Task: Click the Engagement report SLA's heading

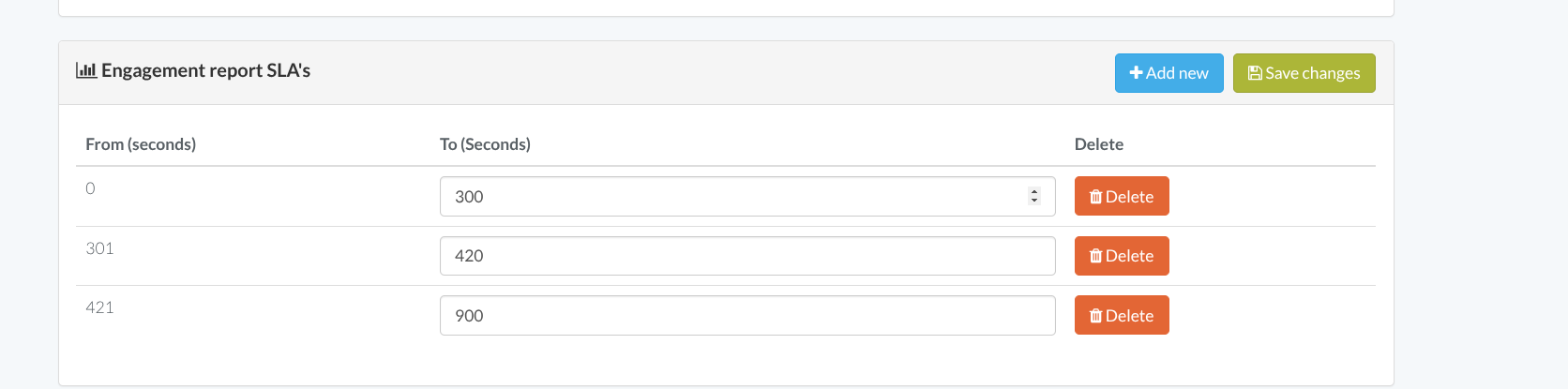Action: (x=205, y=70)
